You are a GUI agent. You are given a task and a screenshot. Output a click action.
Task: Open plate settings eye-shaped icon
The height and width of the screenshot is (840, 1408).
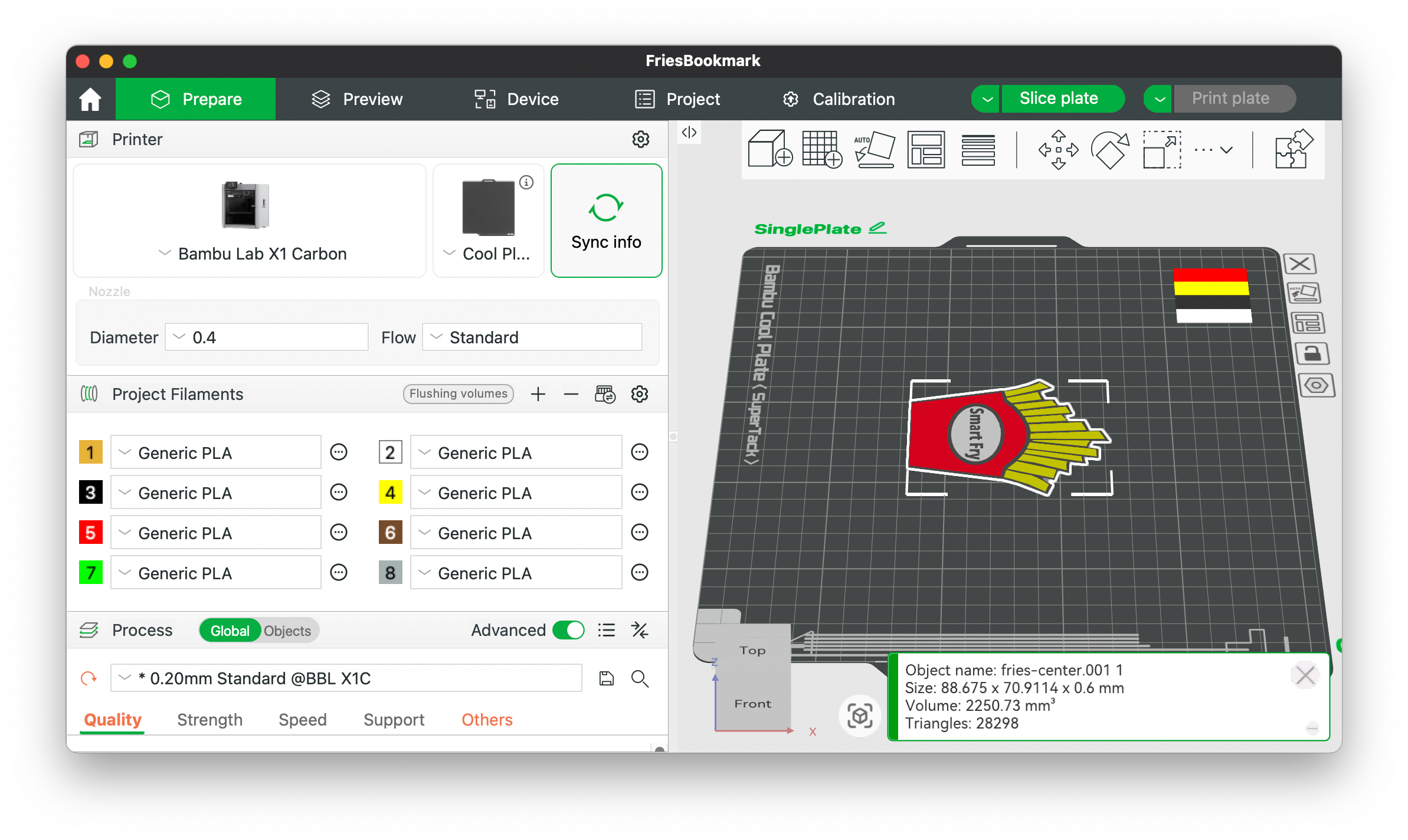[x=1316, y=386]
